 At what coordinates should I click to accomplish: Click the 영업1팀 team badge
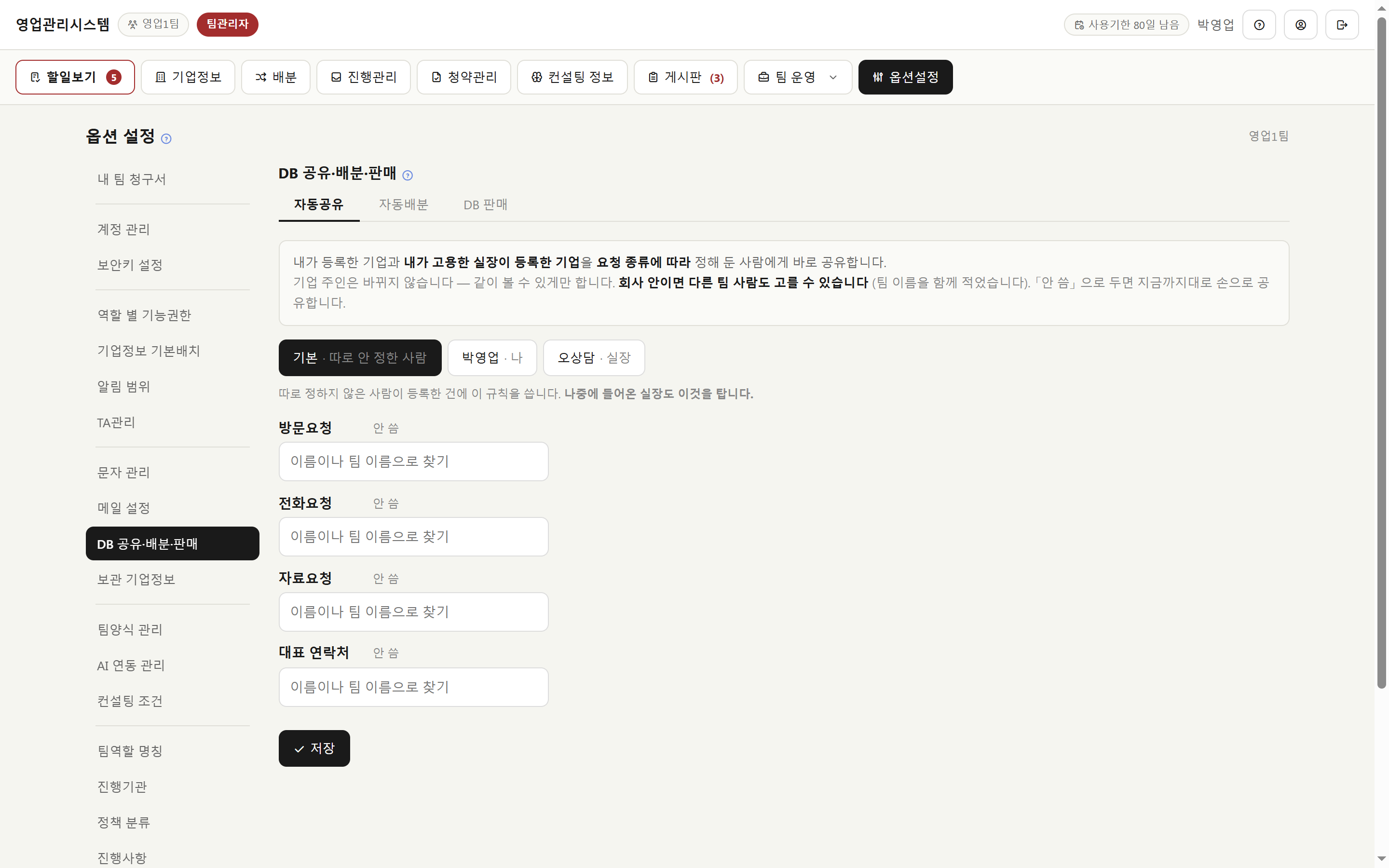coord(153,24)
